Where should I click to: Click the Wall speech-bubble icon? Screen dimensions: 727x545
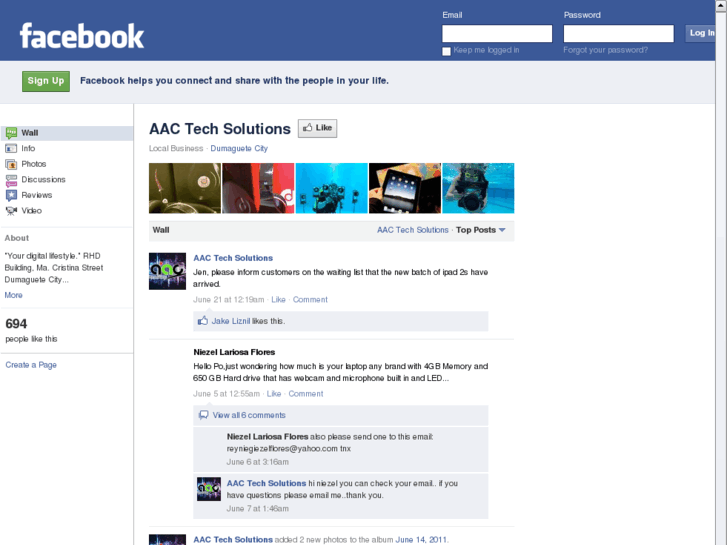pyautogui.click(x=11, y=133)
